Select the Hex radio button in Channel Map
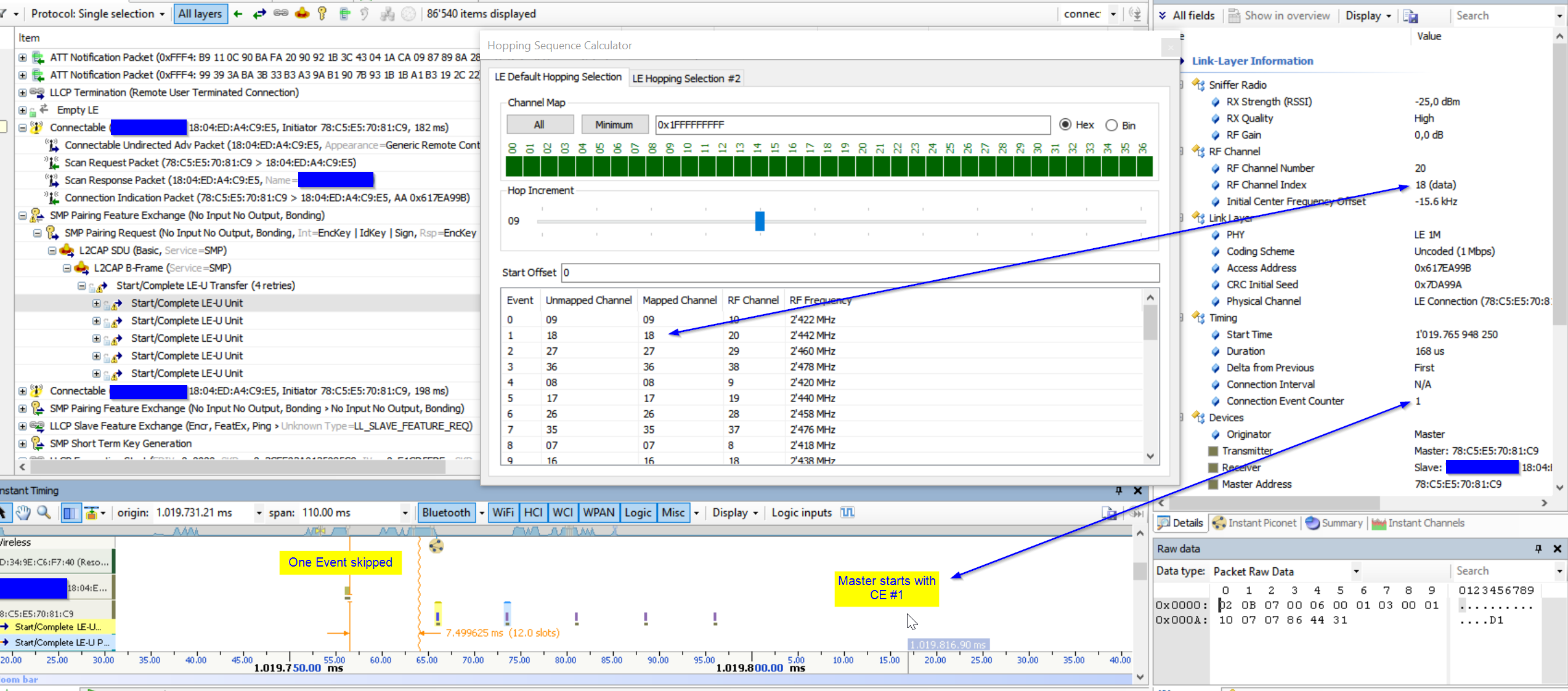 1066,124
